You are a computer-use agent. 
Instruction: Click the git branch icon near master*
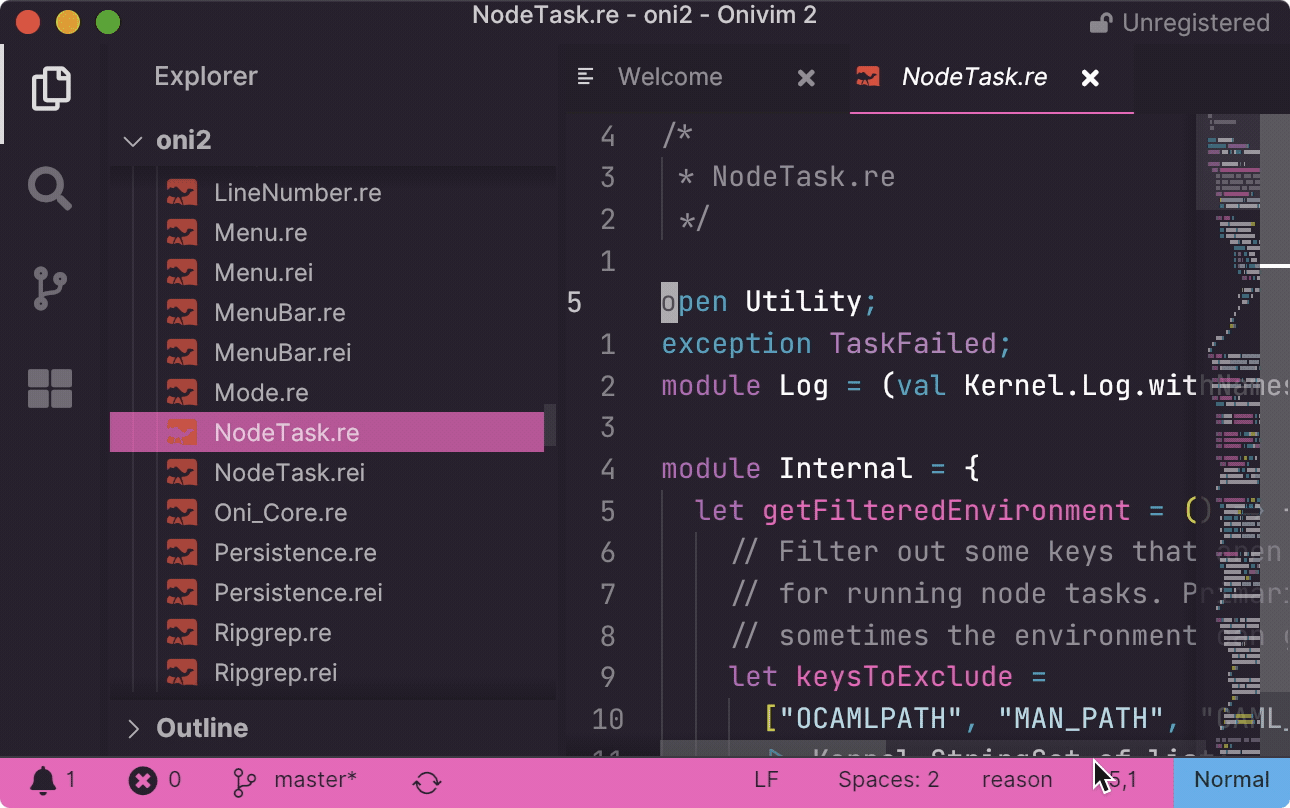(x=244, y=782)
